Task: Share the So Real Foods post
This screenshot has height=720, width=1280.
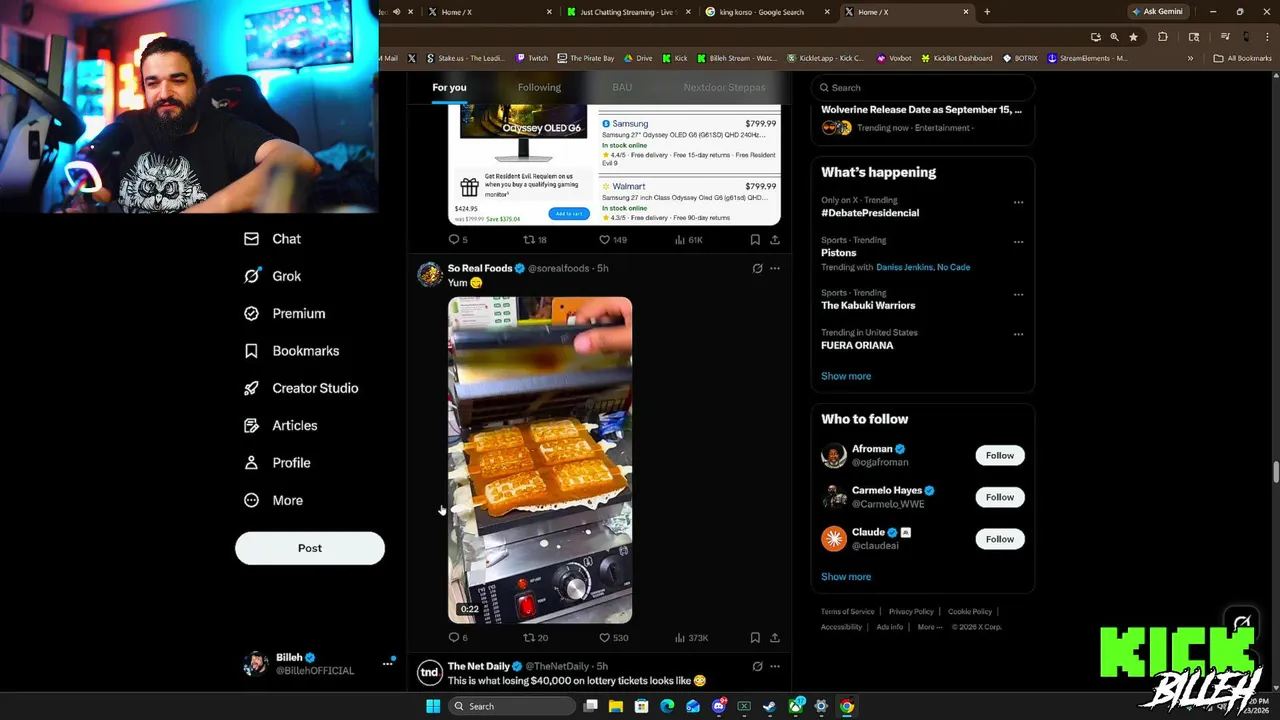Action: pos(774,637)
